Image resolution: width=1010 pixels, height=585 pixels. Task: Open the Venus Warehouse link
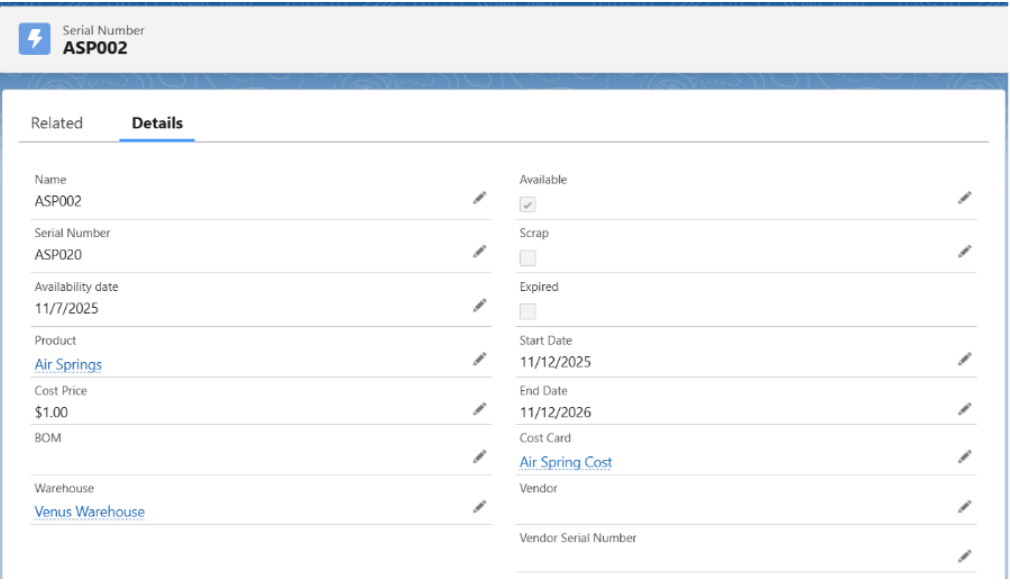(89, 512)
